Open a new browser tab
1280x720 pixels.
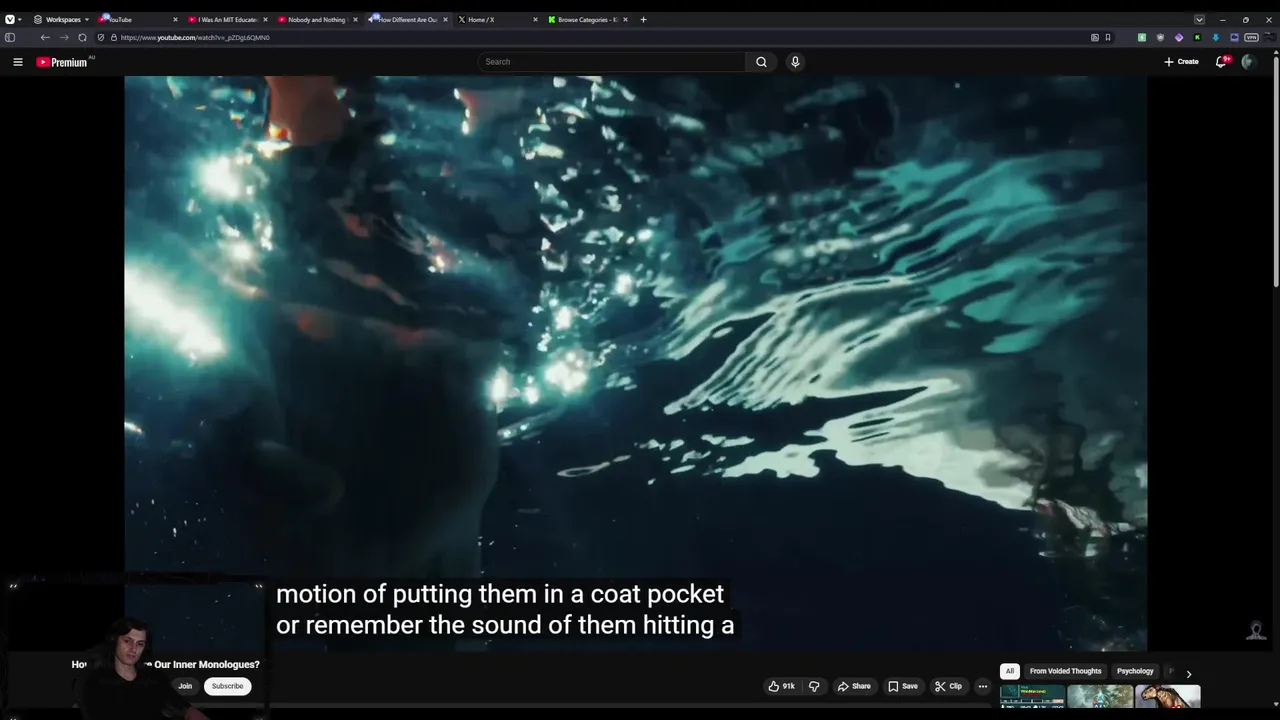click(x=643, y=19)
